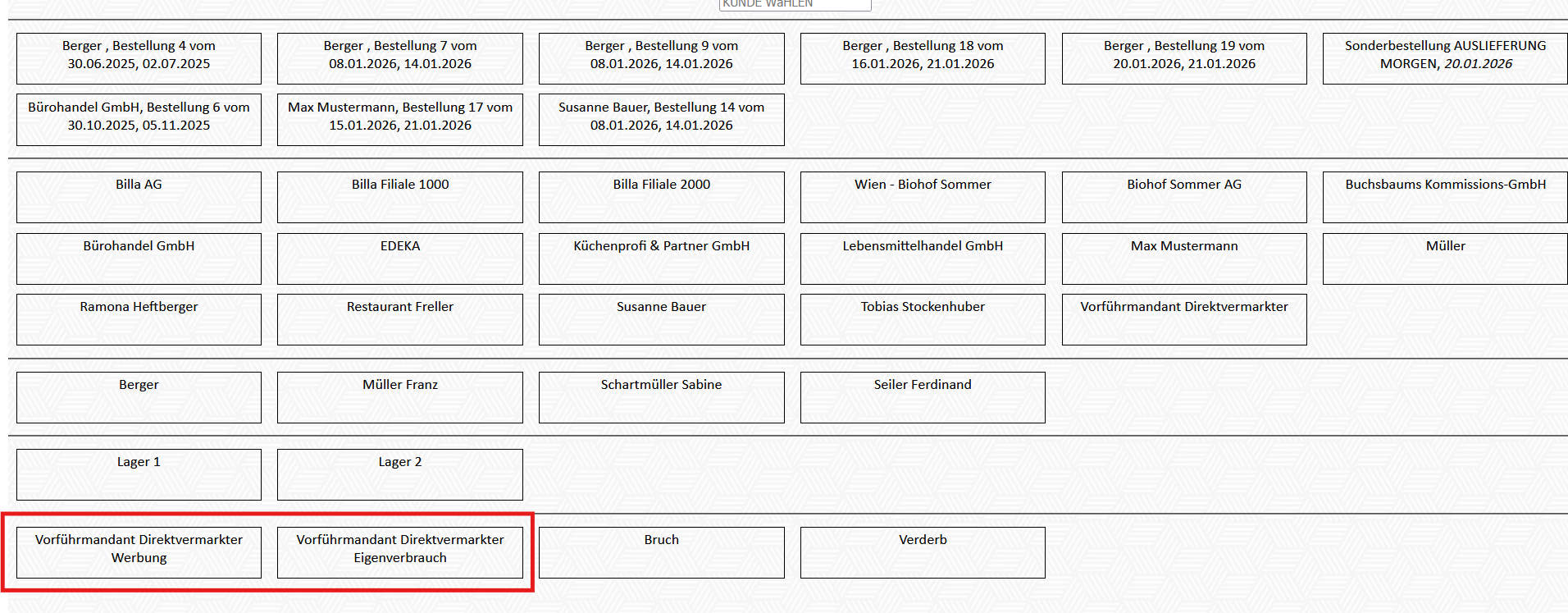Open Berger Bestellung 4 order
This screenshot has height=613, width=1568.
(x=139, y=57)
